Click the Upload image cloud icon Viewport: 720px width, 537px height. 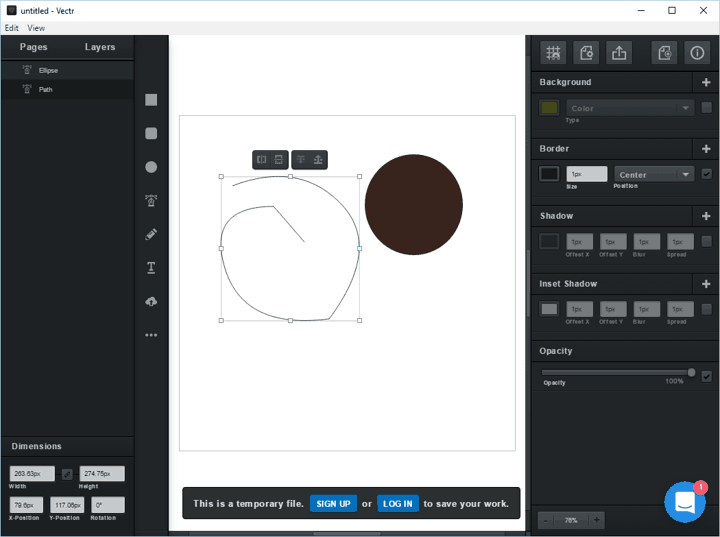(x=151, y=301)
